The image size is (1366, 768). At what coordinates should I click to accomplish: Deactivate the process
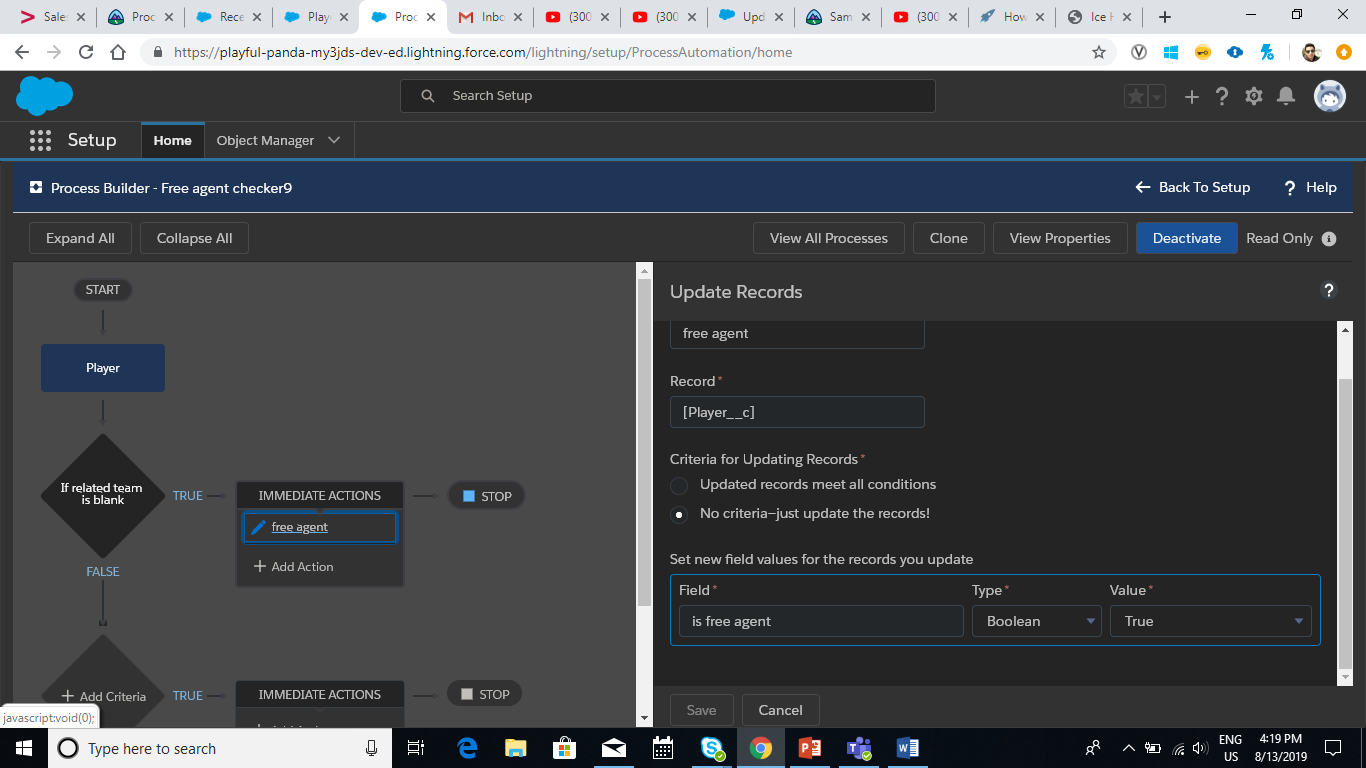1187,238
